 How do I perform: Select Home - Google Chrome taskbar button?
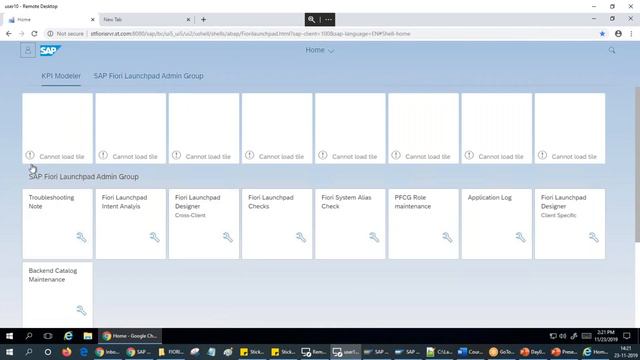[x=131, y=336]
